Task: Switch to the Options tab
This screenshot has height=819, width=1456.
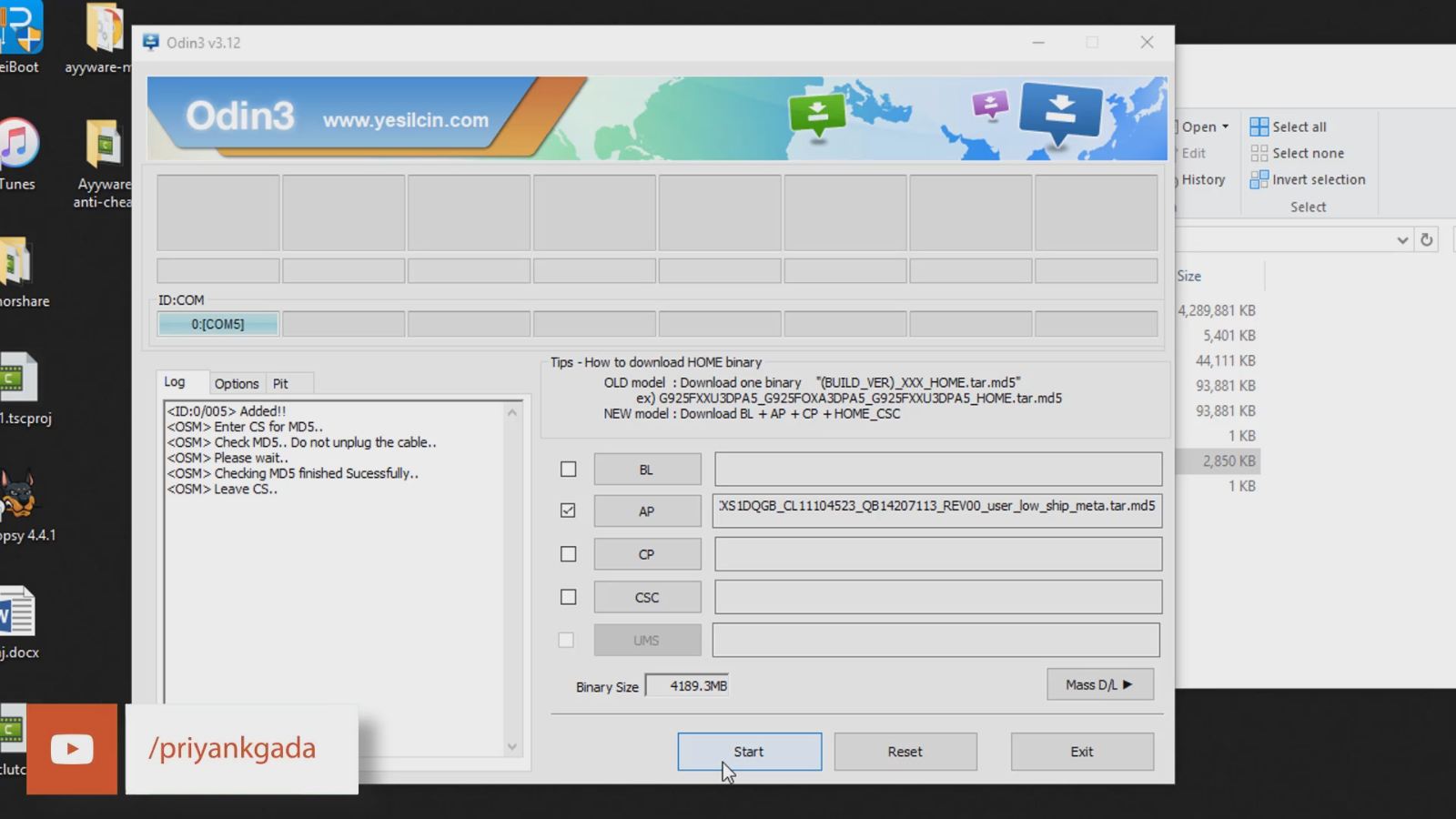Action: pyautogui.click(x=237, y=384)
